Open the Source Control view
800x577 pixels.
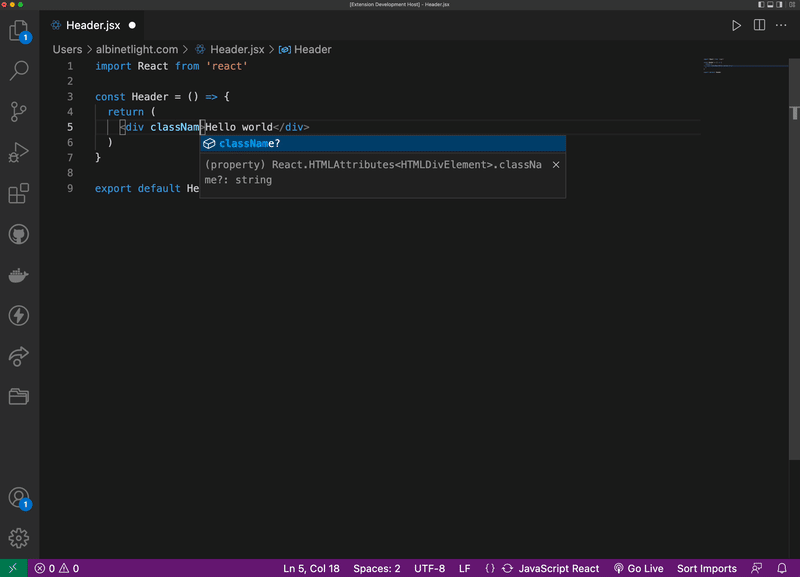[19, 112]
